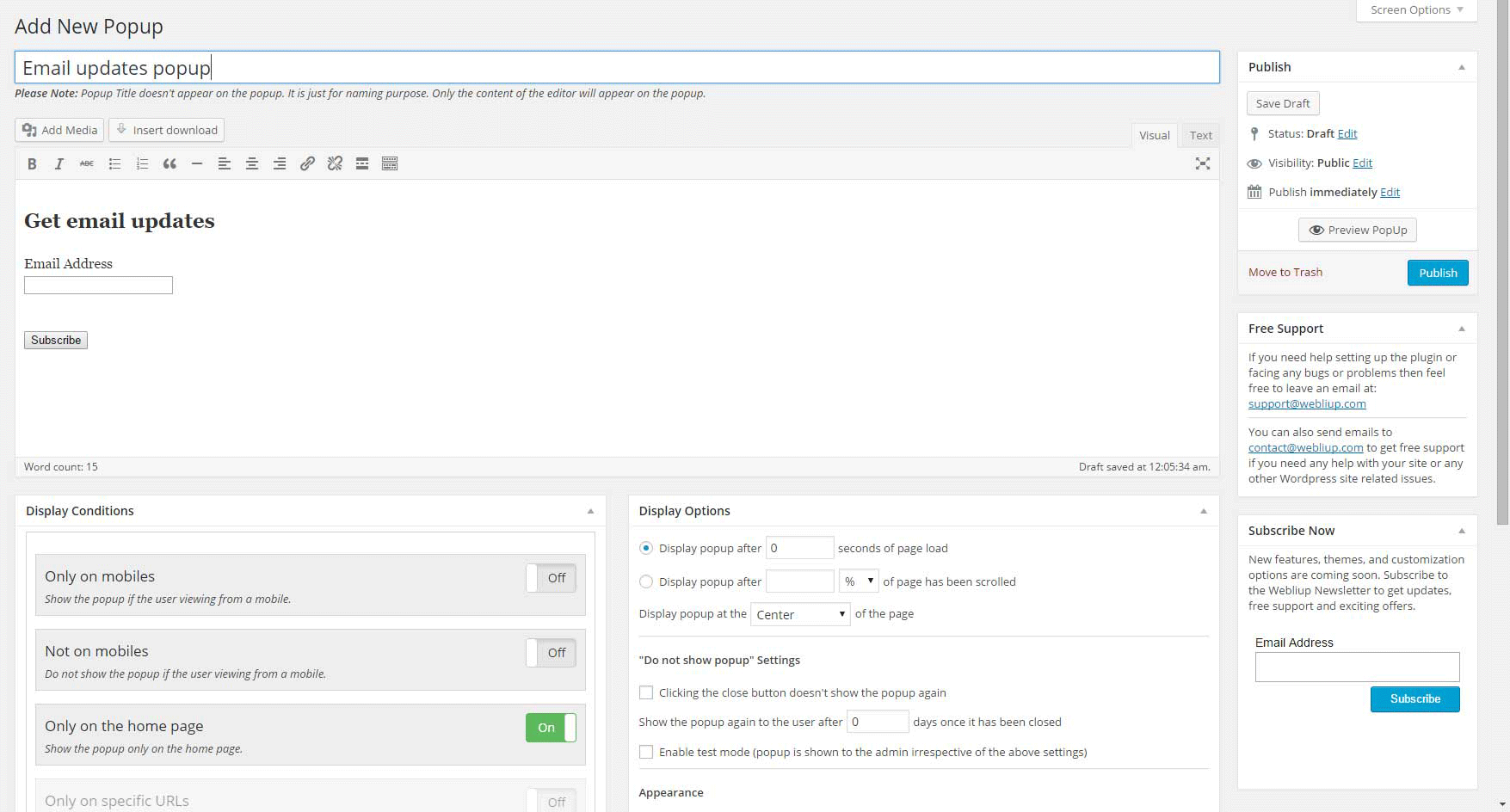Turn off Only on the home page
1510x812 pixels.
[x=551, y=728]
